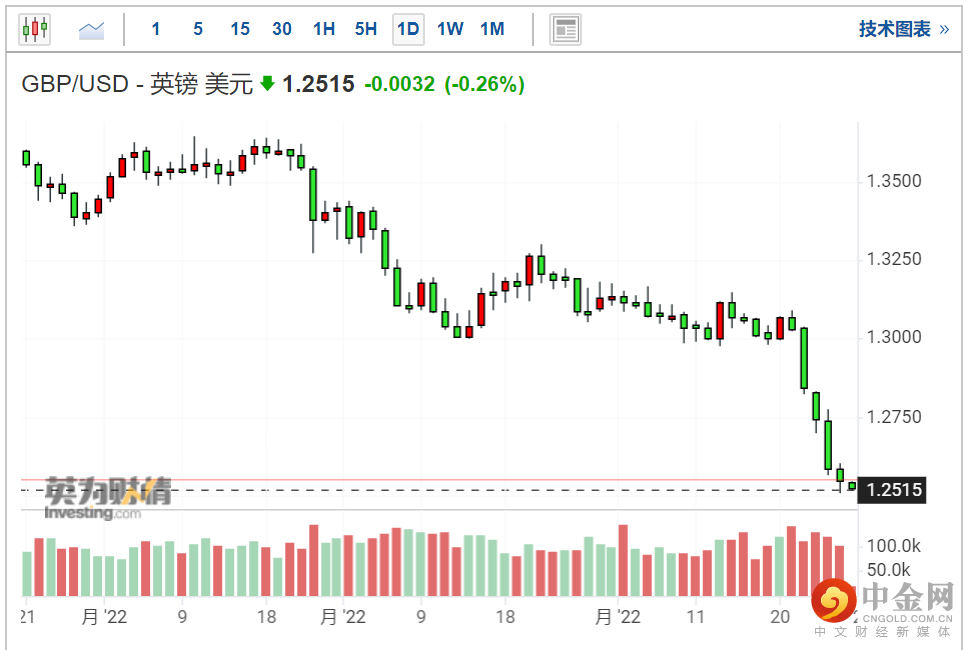Switch to the area chart icon
968x650 pixels.
92,29
